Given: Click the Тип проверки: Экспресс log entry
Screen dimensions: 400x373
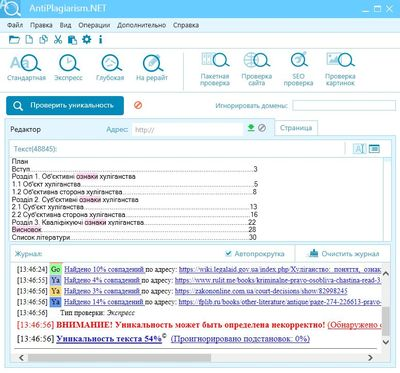Looking at the screenshot, I should (97, 313).
